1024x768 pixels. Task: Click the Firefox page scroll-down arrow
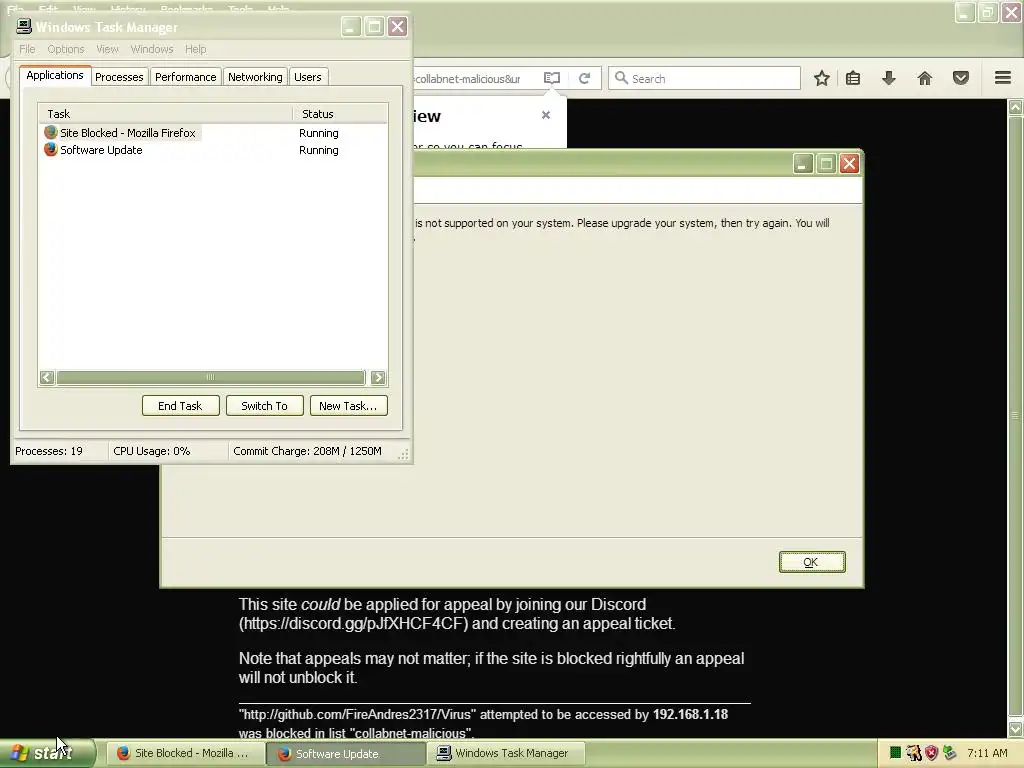(x=1015, y=728)
